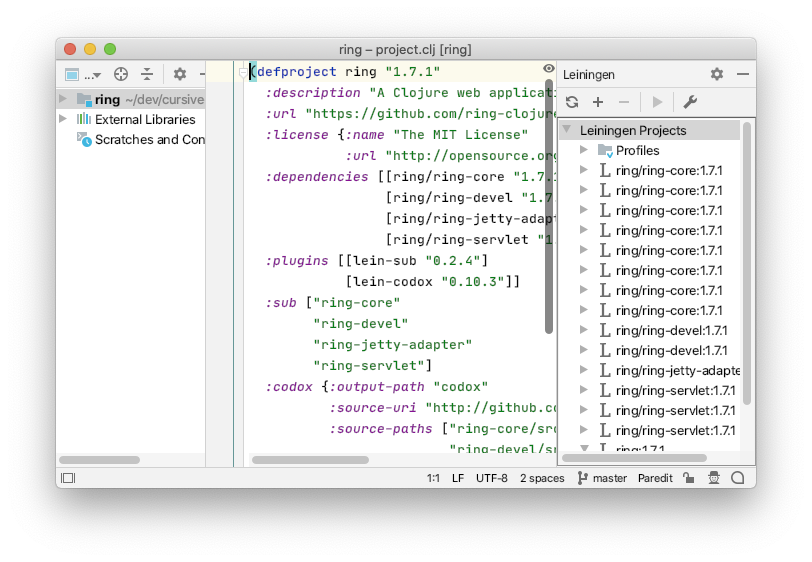Open the git branch master widget
The image size is (812, 562).
tap(602, 478)
